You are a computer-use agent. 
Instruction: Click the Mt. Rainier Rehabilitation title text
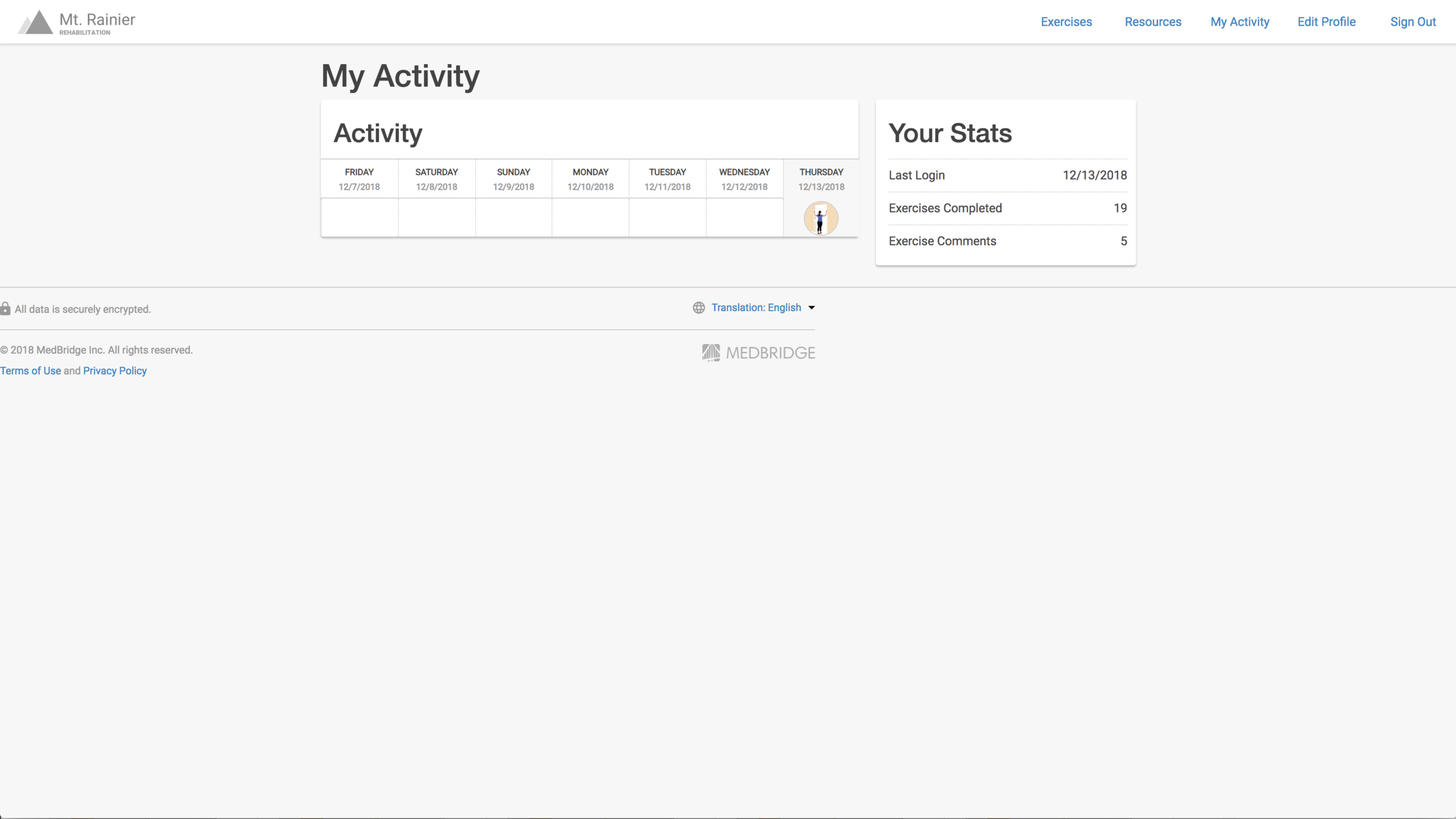pos(97,22)
